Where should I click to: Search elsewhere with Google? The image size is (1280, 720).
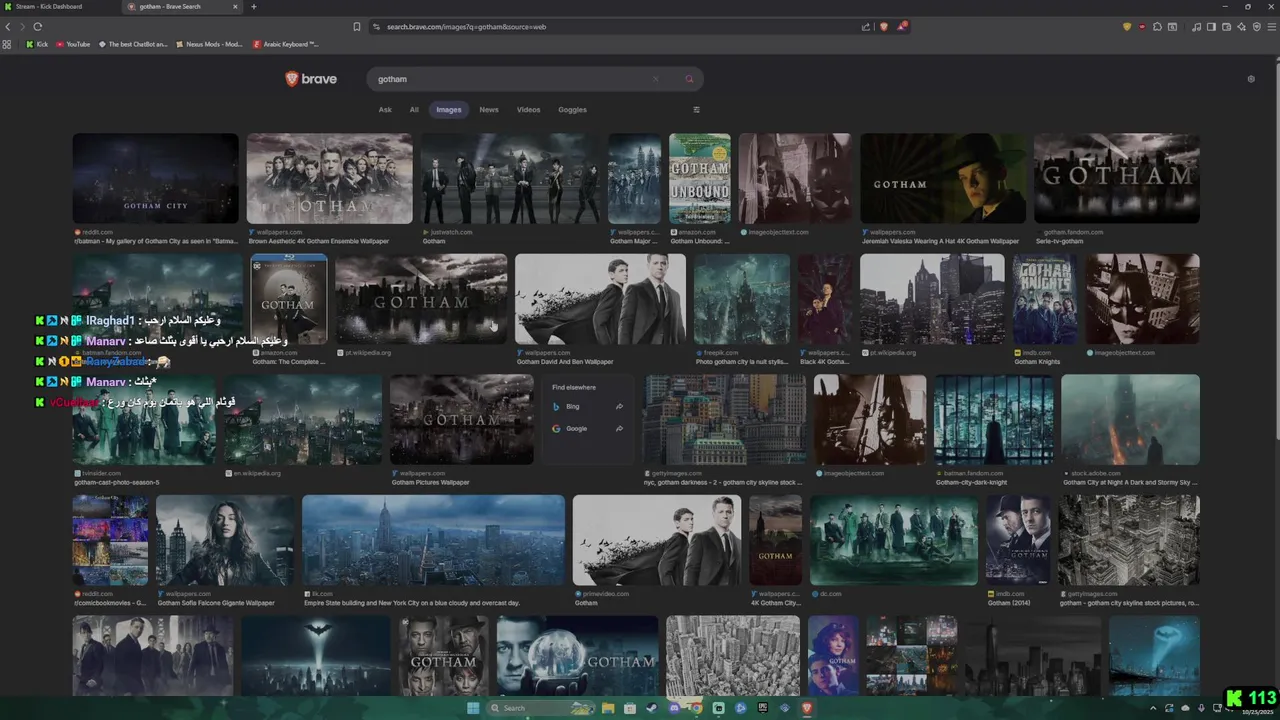pyautogui.click(x=588, y=429)
